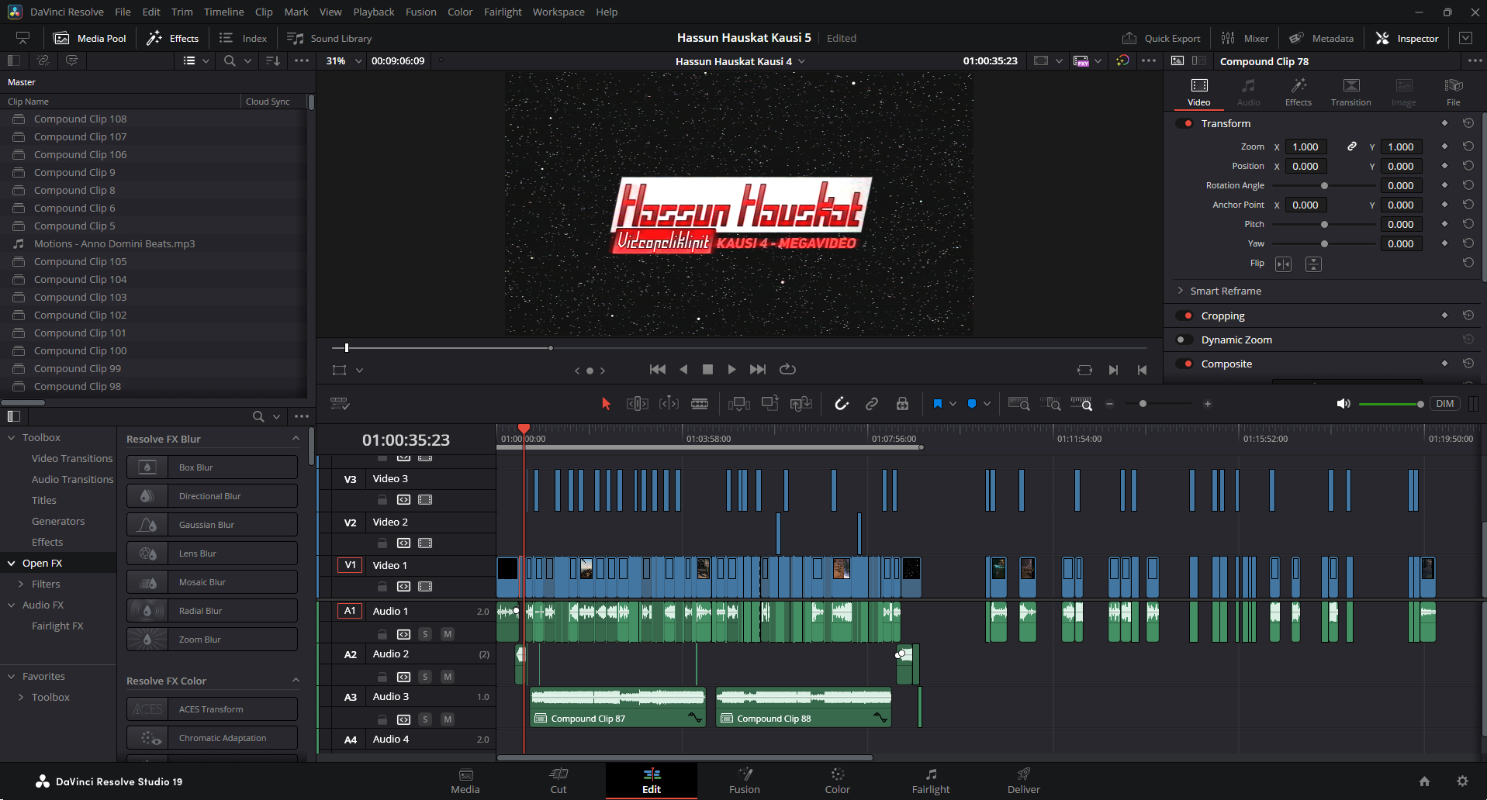Collapse the Open FX tree item

12,563
